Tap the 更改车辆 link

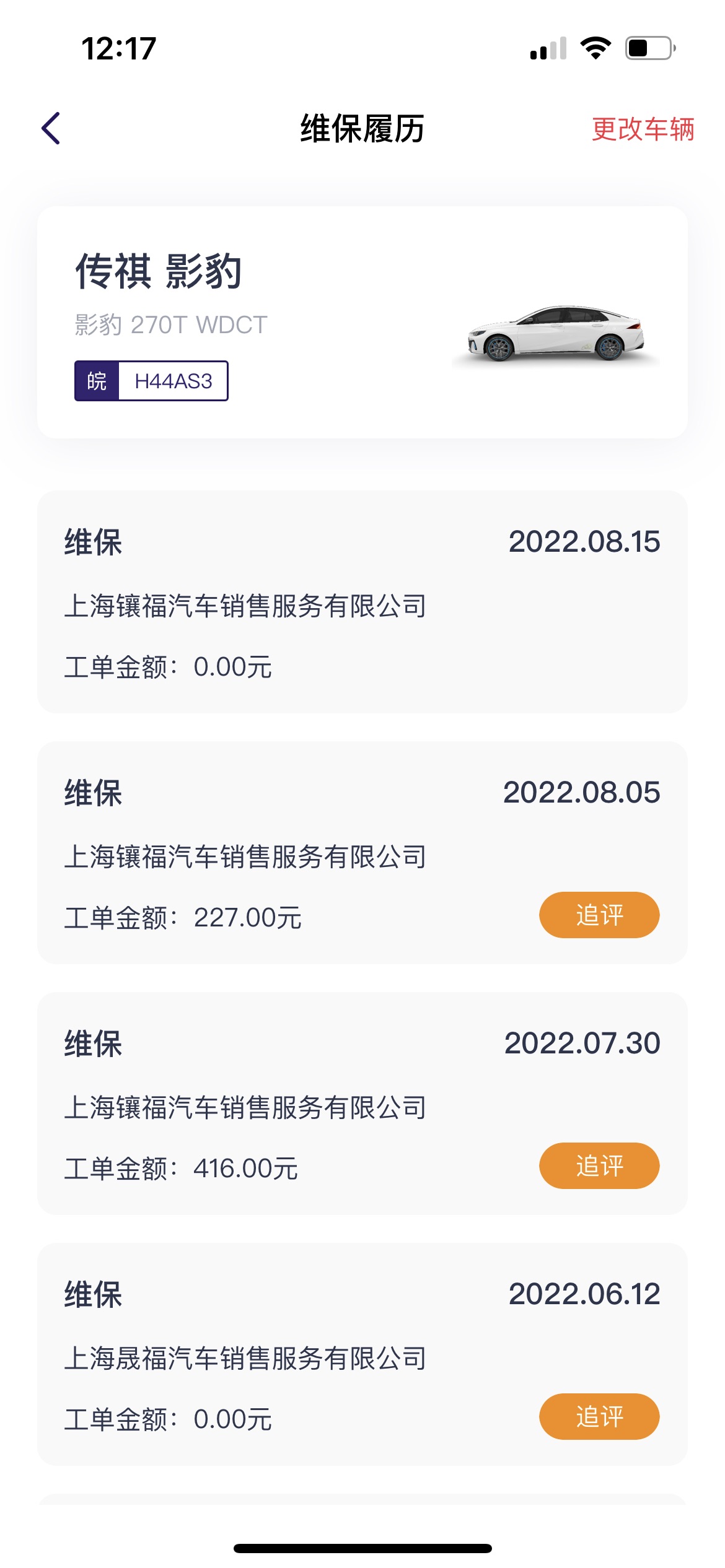click(643, 129)
